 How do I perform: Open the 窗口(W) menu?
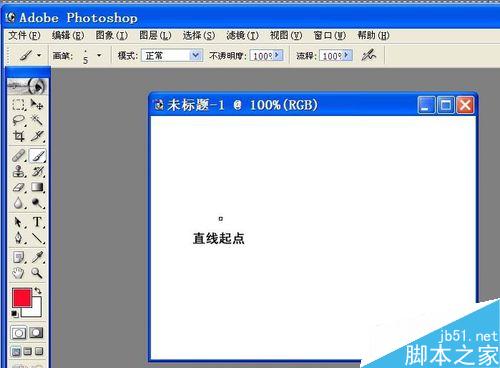pyautogui.click(x=330, y=35)
